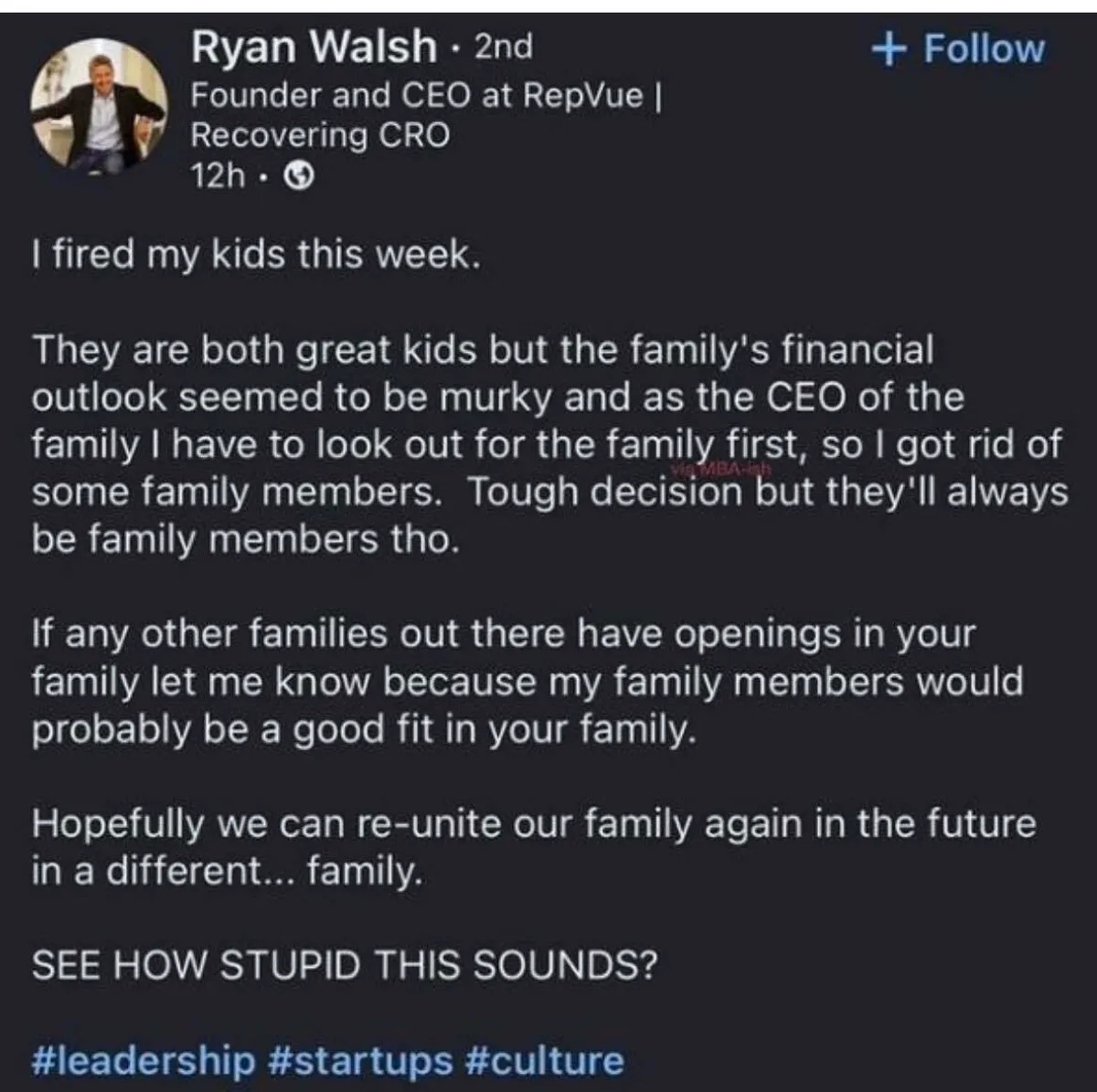The image size is (1097, 1092).
Task: Click the 'Recovering CRO' headline line
Action: pyautogui.click(x=320, y=135)
